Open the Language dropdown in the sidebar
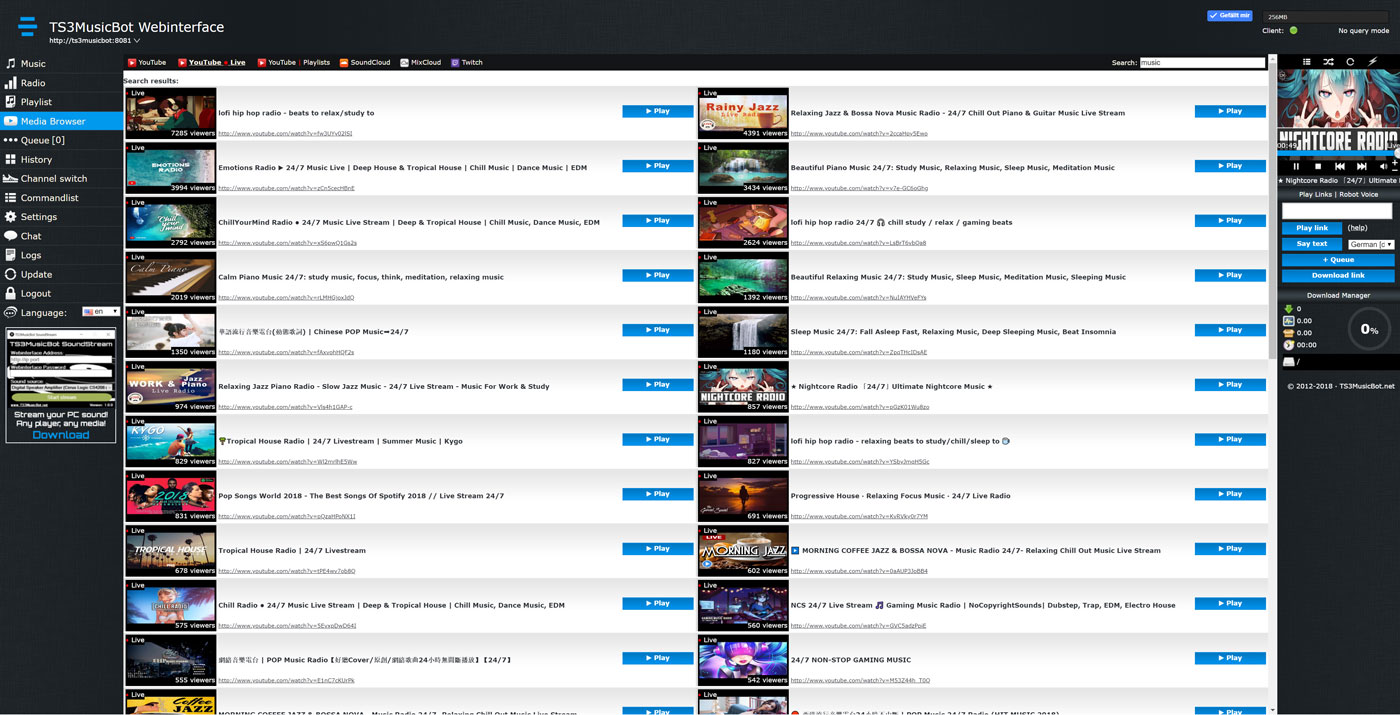1400x715 pixels. pos(101,312)
